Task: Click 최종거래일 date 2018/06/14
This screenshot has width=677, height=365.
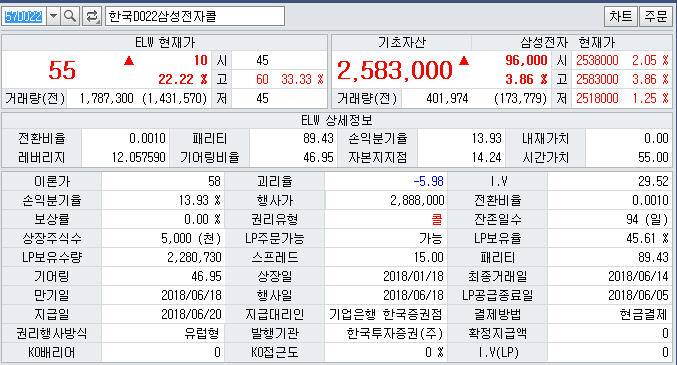Action: click(638, 276)
